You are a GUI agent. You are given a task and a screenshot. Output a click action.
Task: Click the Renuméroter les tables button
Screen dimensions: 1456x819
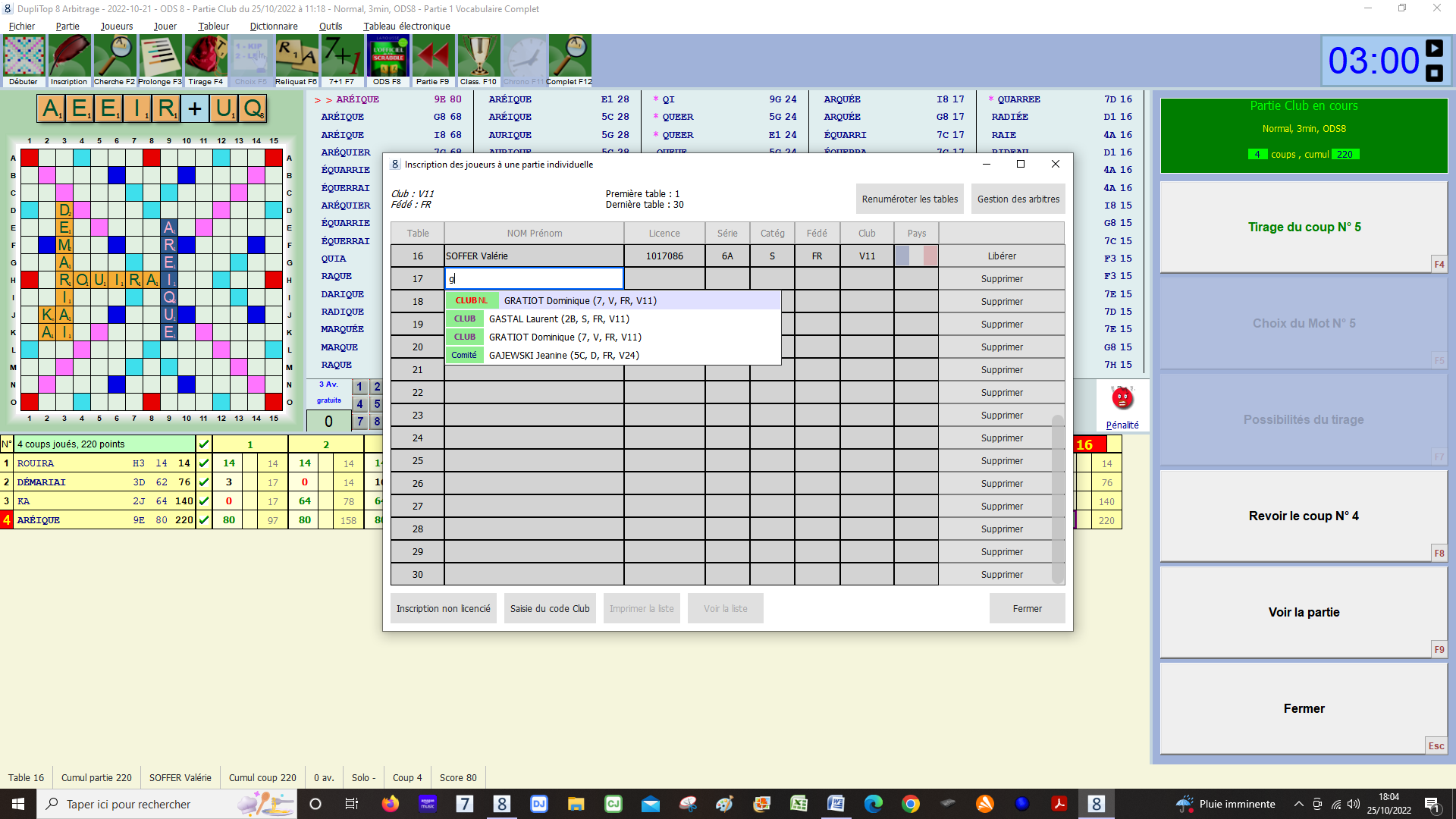(909, 199)
